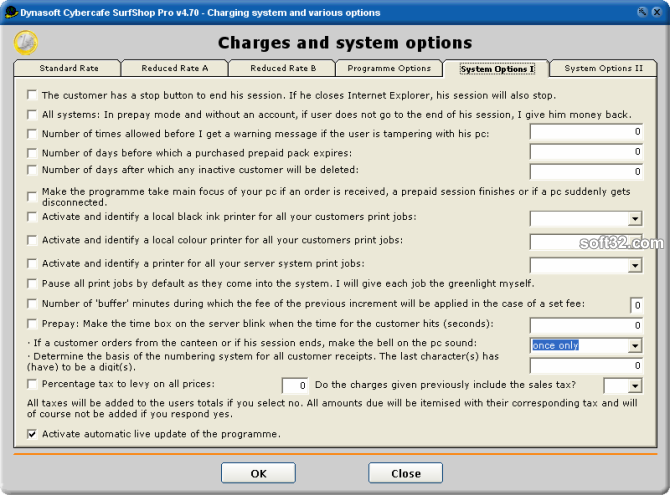
Task: Uncheck automatic live update of programme
Action: [x=32, y=434]
